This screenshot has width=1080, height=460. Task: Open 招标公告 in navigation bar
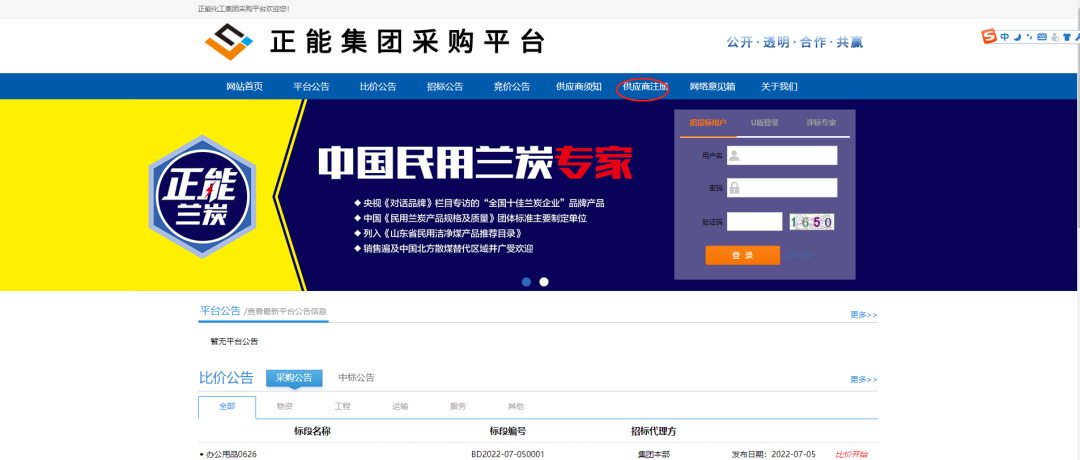click(x=445, y=87)
